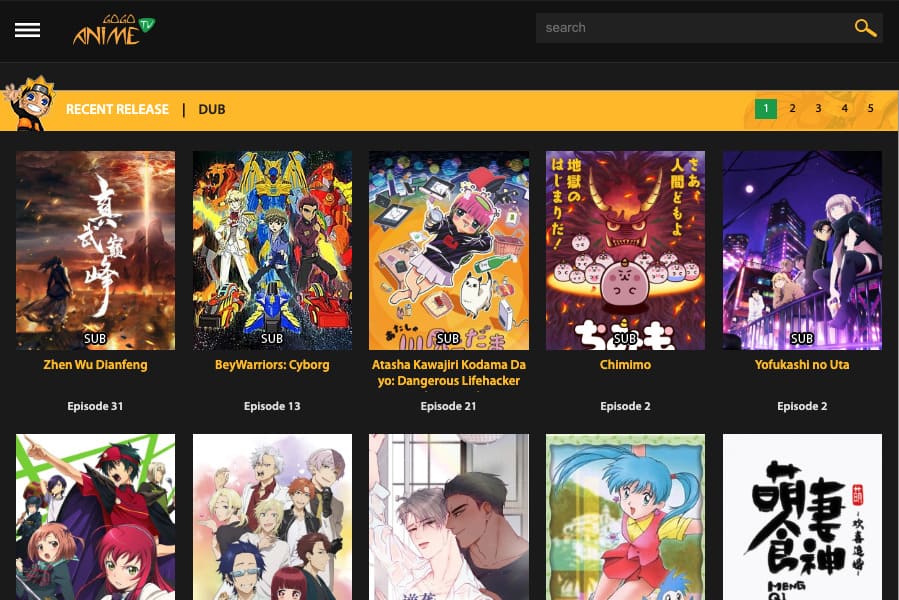
Task: Click SUB badge on Zhen Wu Dianfeng poster
Action: [95, 338]
